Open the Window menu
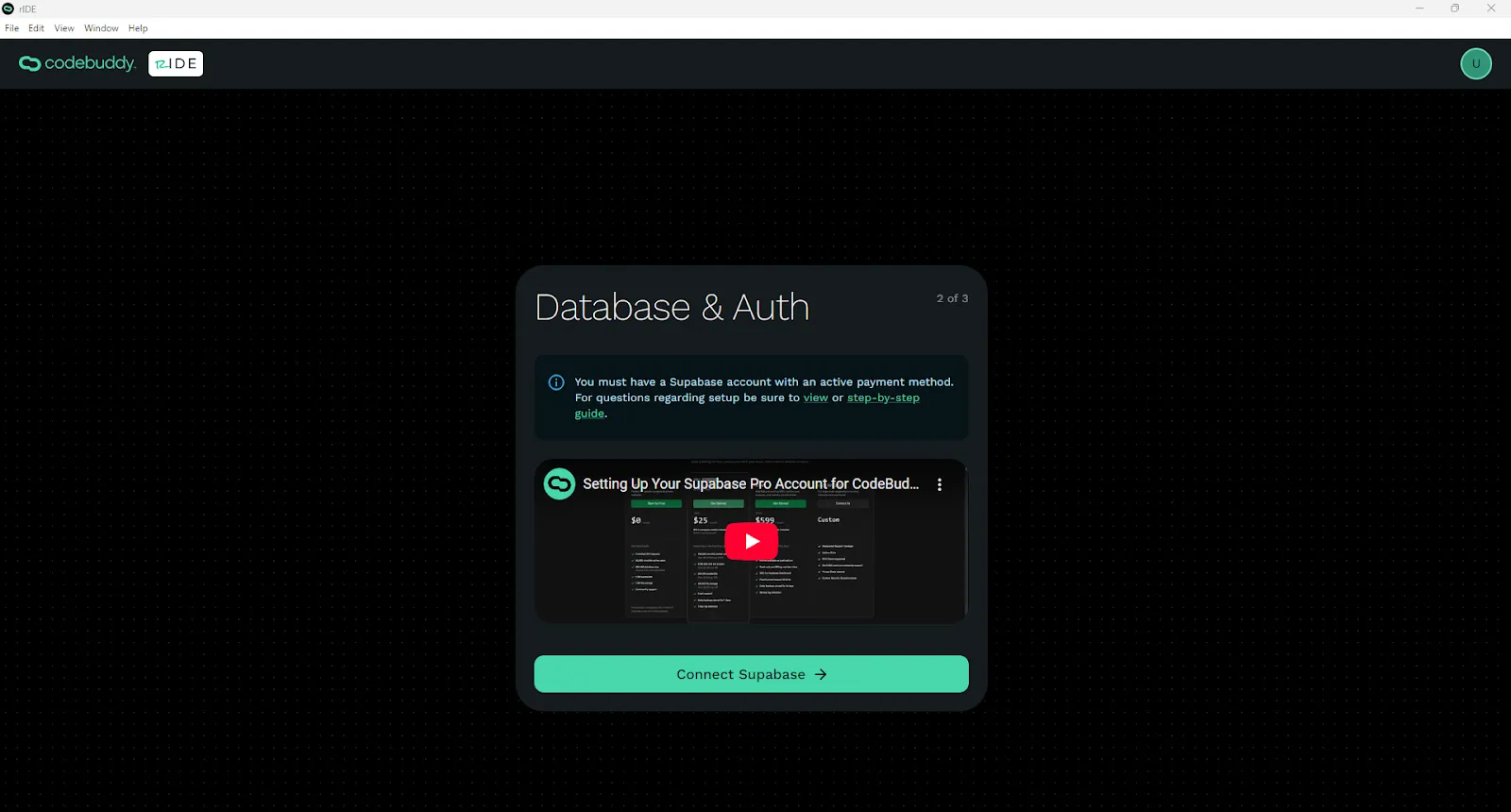 click(101, 28)
